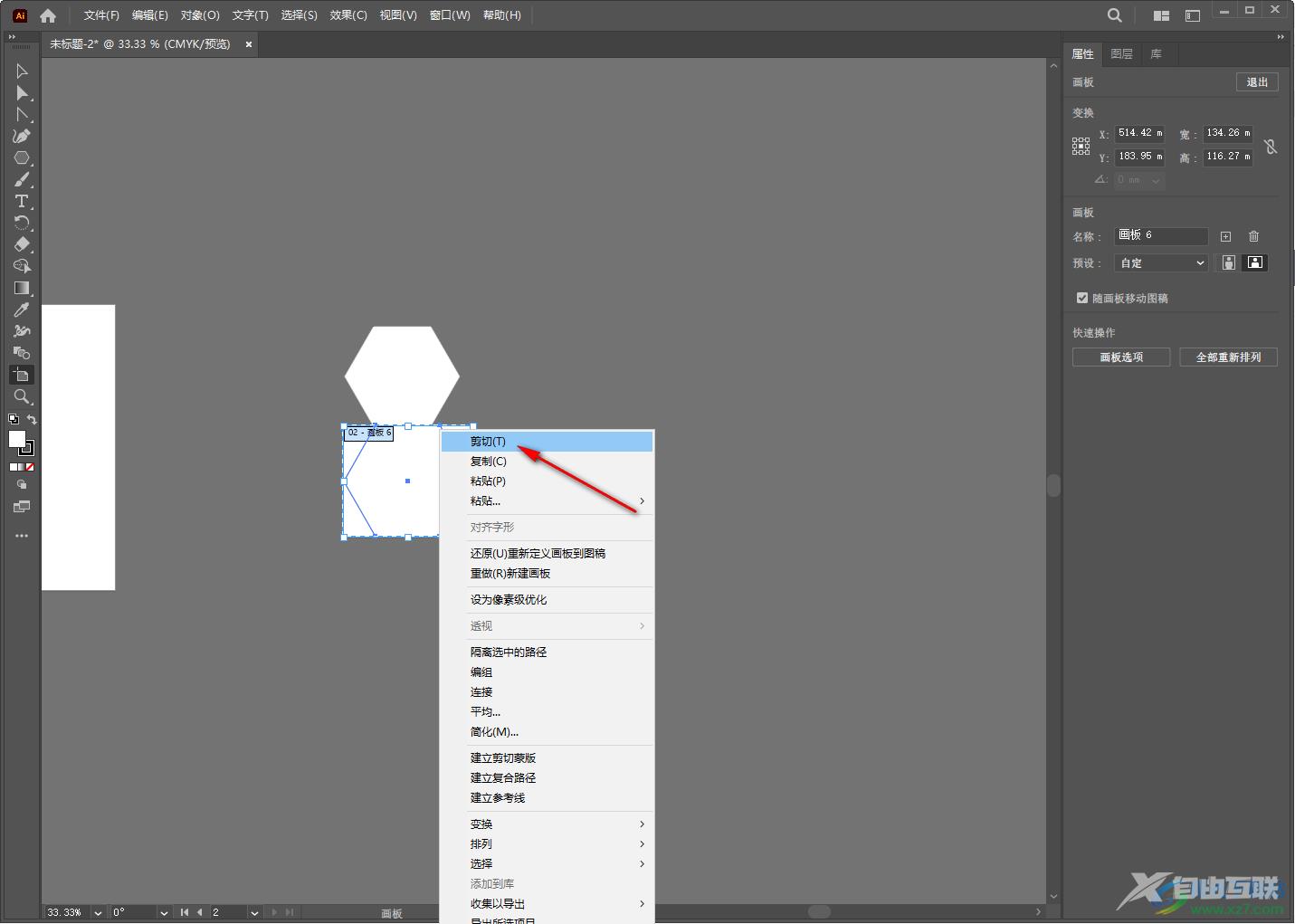Set artboard orientation to landscape
This screenshot has width=1295, height=924.
[x=1255, y=263]
